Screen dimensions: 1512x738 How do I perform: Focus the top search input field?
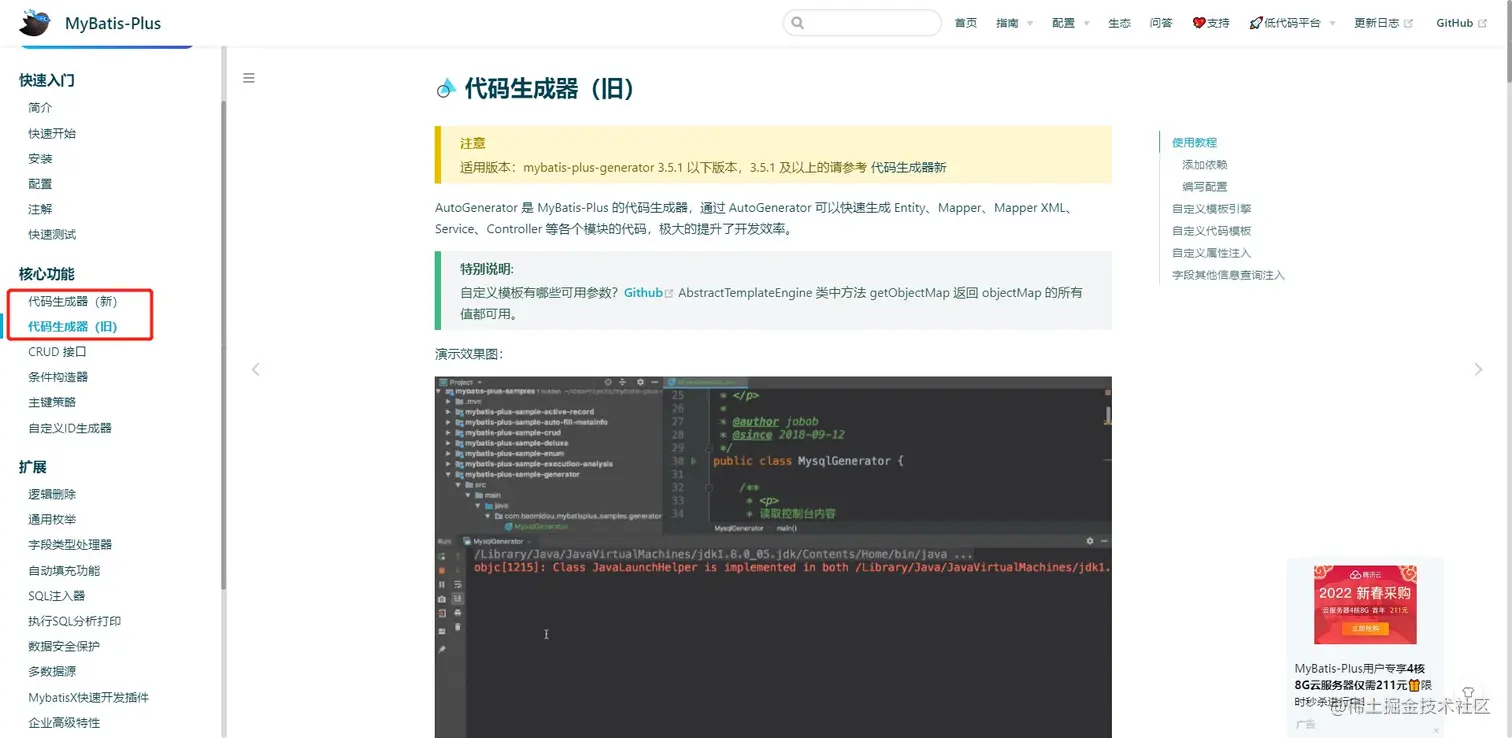[862, 23]
